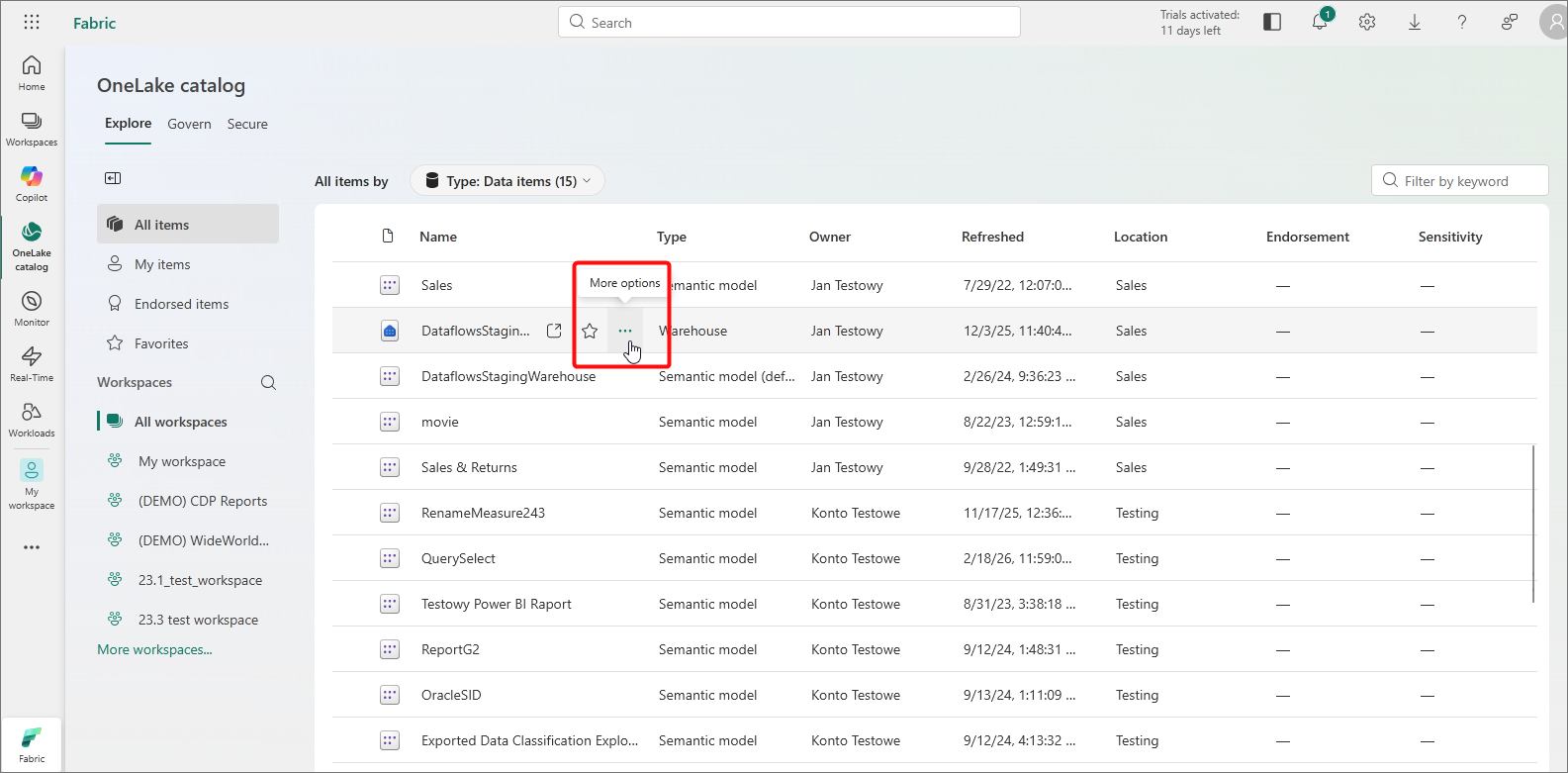Sort by Location column header
The image size is (1568, 773).
click(1141, 237)
